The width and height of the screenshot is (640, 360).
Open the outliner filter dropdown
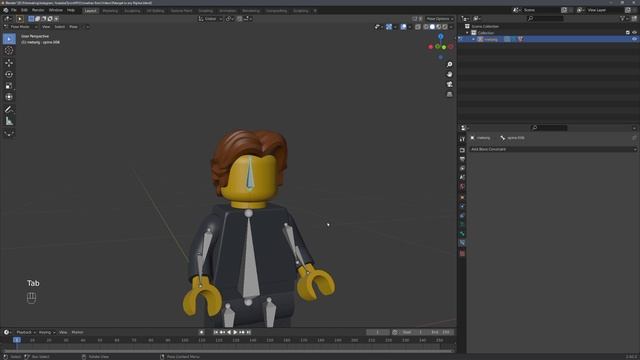click(624, 19)
